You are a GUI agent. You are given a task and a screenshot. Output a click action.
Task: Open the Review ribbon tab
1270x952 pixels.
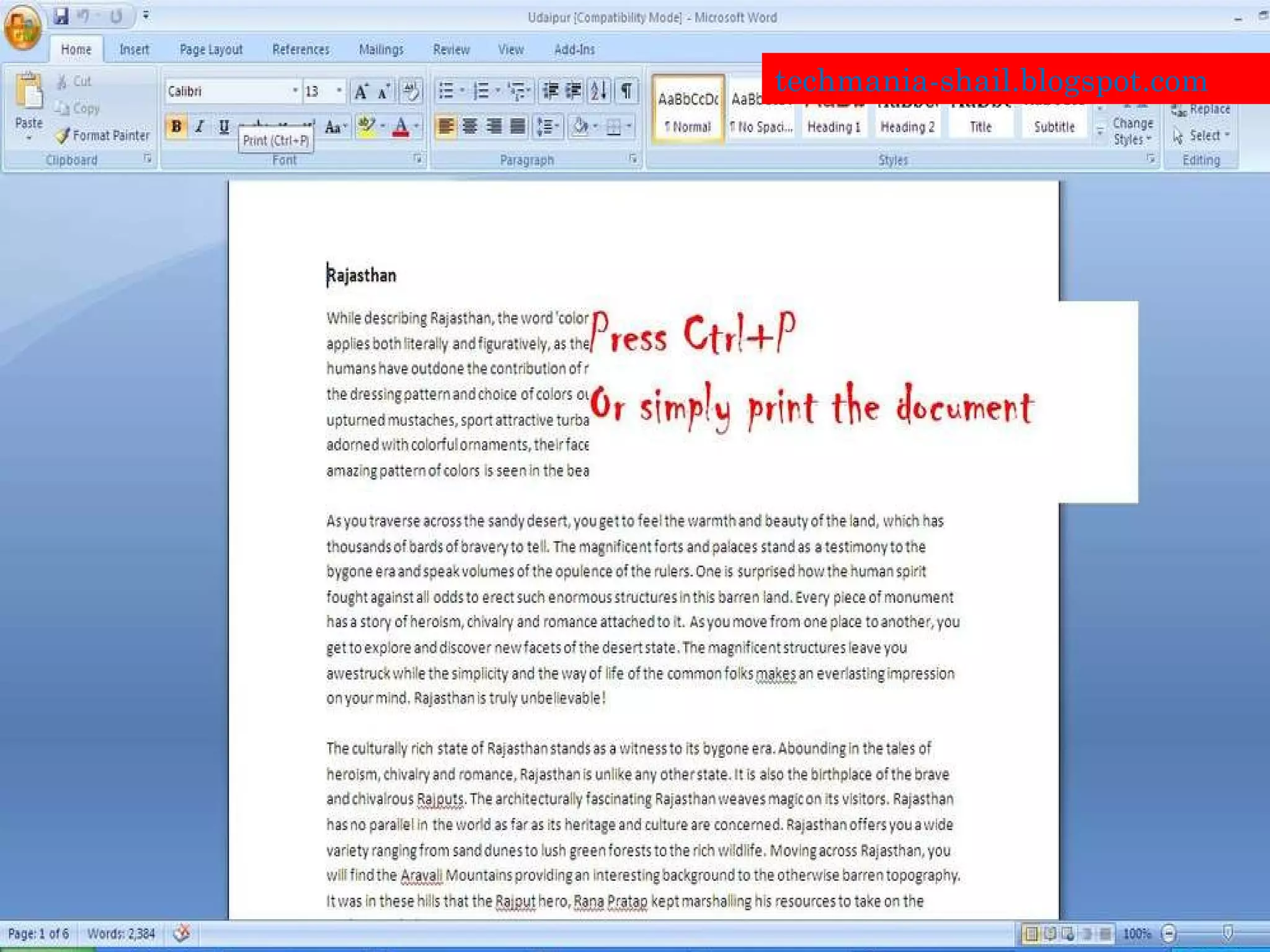[x=451, y=50]
